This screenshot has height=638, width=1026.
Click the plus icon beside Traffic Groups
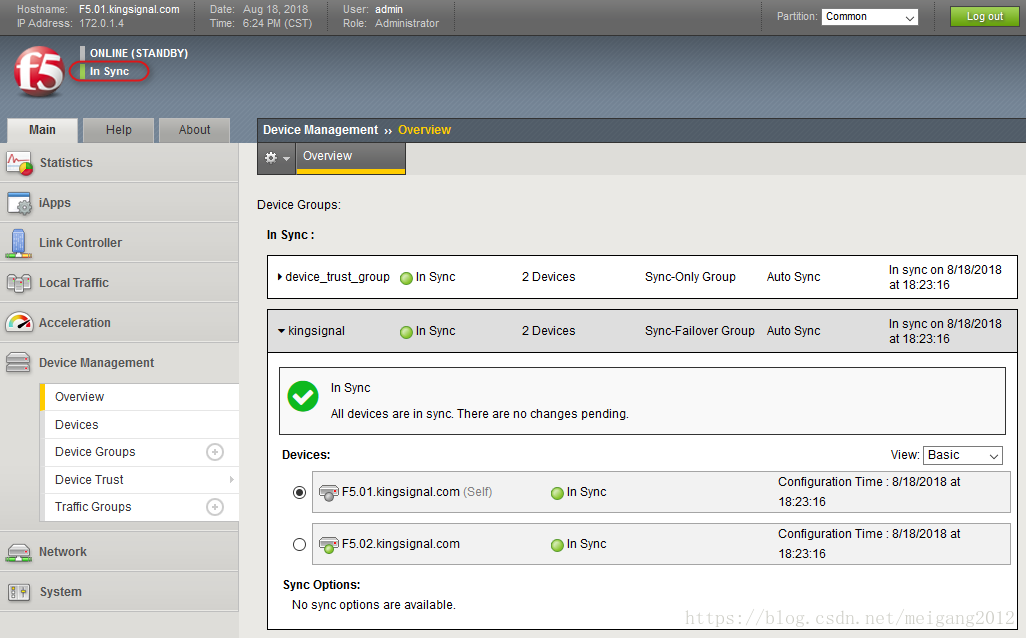pos(215,507)
